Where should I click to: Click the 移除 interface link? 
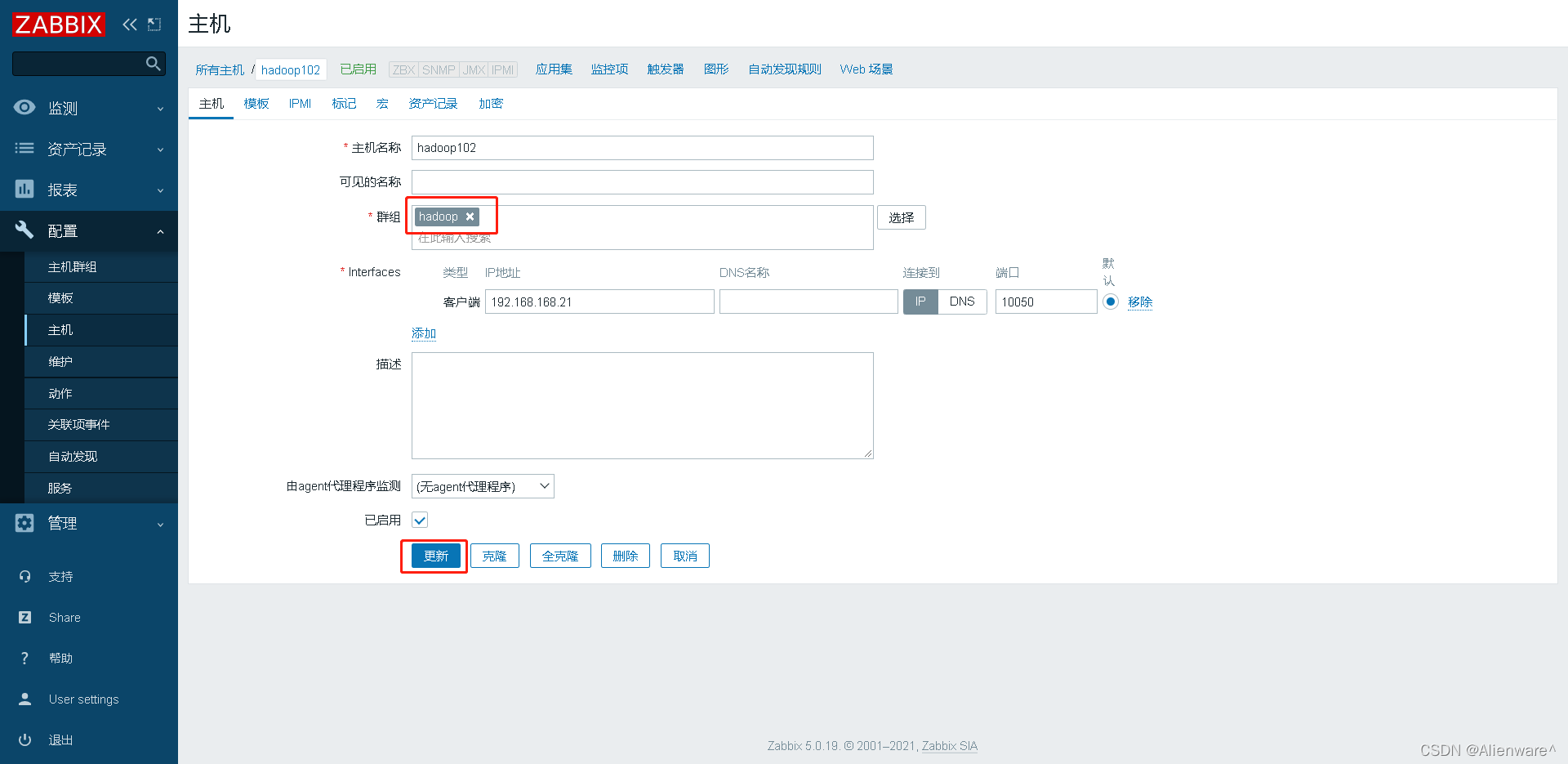(x=1140, y=302)
